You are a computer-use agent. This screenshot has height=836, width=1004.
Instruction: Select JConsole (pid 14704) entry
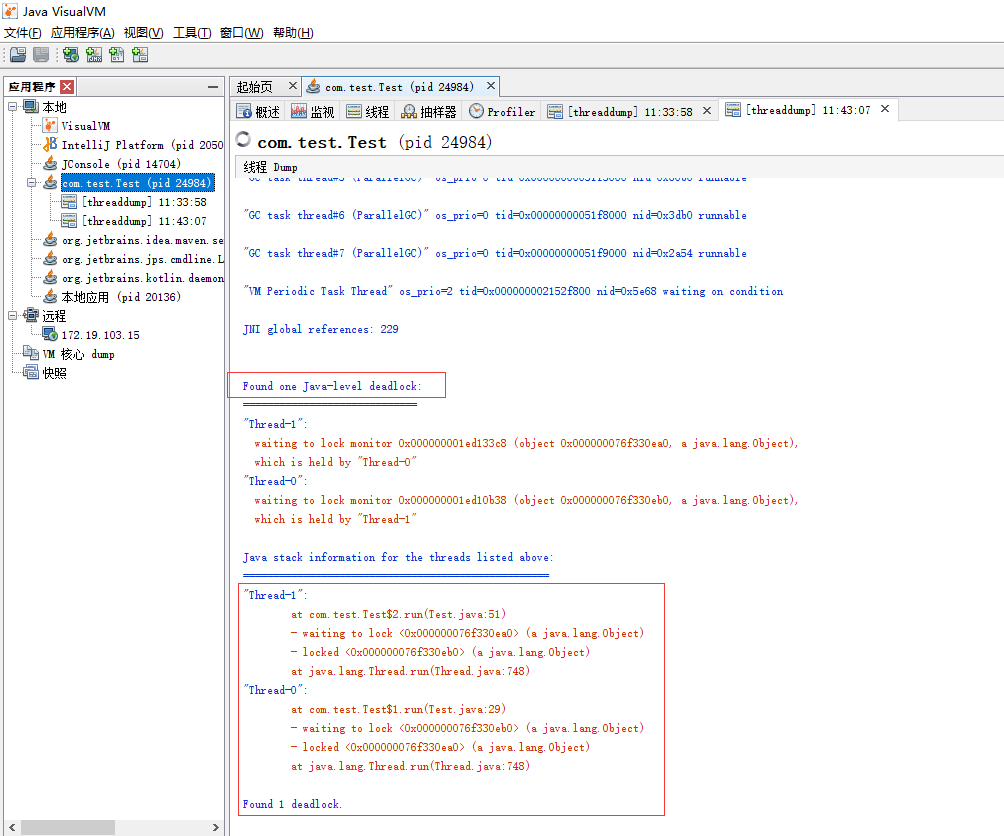pos(121,164)
